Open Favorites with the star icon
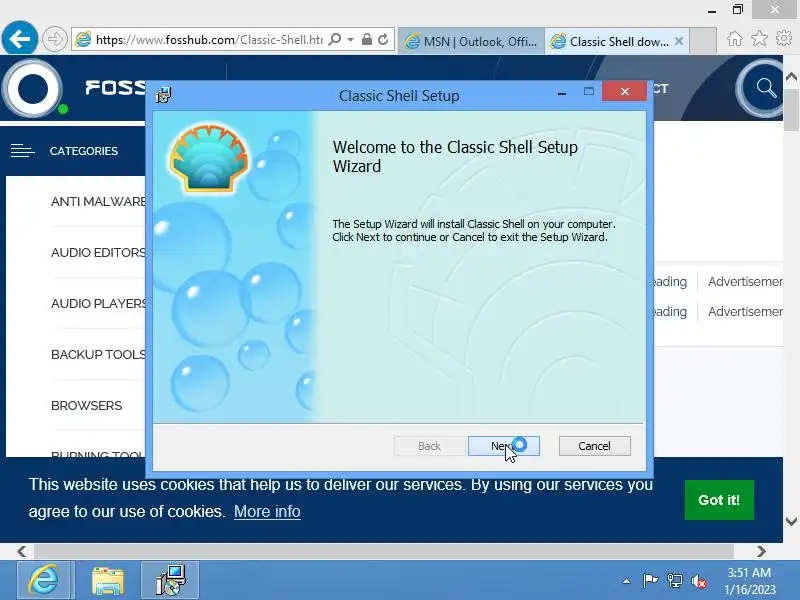The width and height of the screenshot is (800, 600). tap(759, 38)
